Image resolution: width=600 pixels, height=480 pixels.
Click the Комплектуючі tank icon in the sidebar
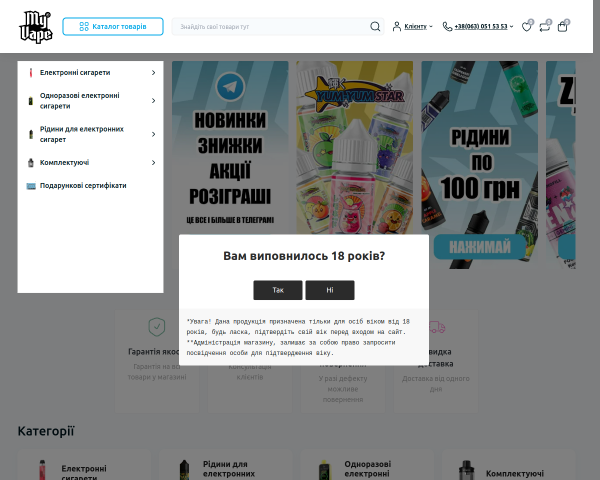pos(31,163)
